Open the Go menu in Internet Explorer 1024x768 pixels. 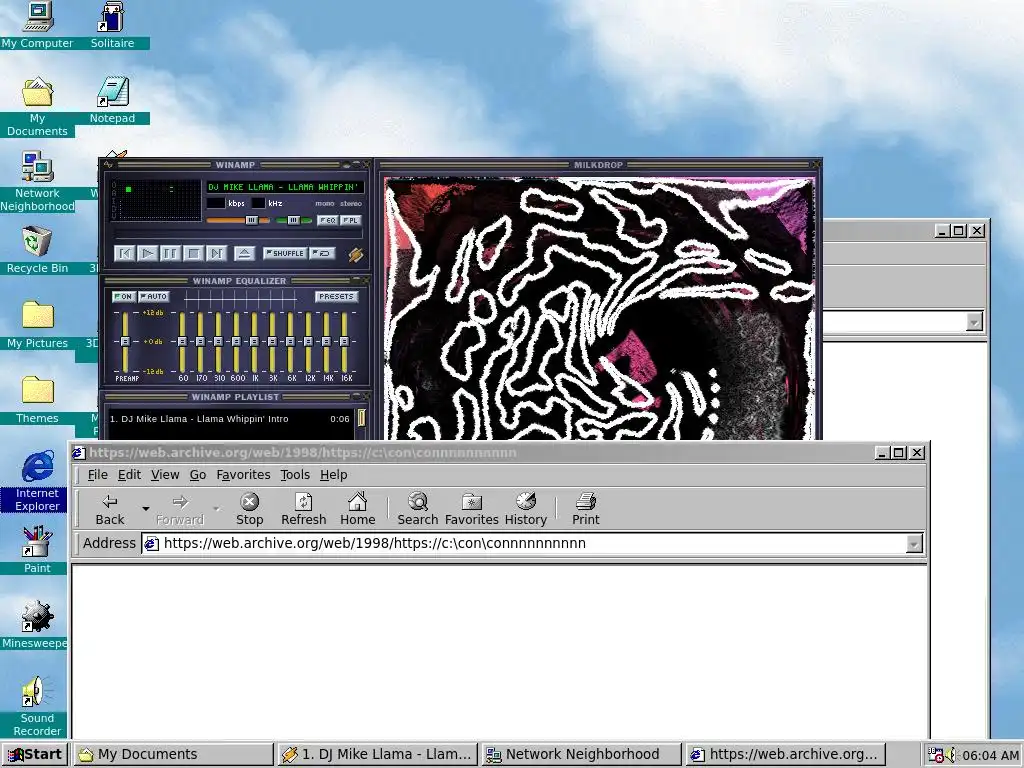coord(198,475)
